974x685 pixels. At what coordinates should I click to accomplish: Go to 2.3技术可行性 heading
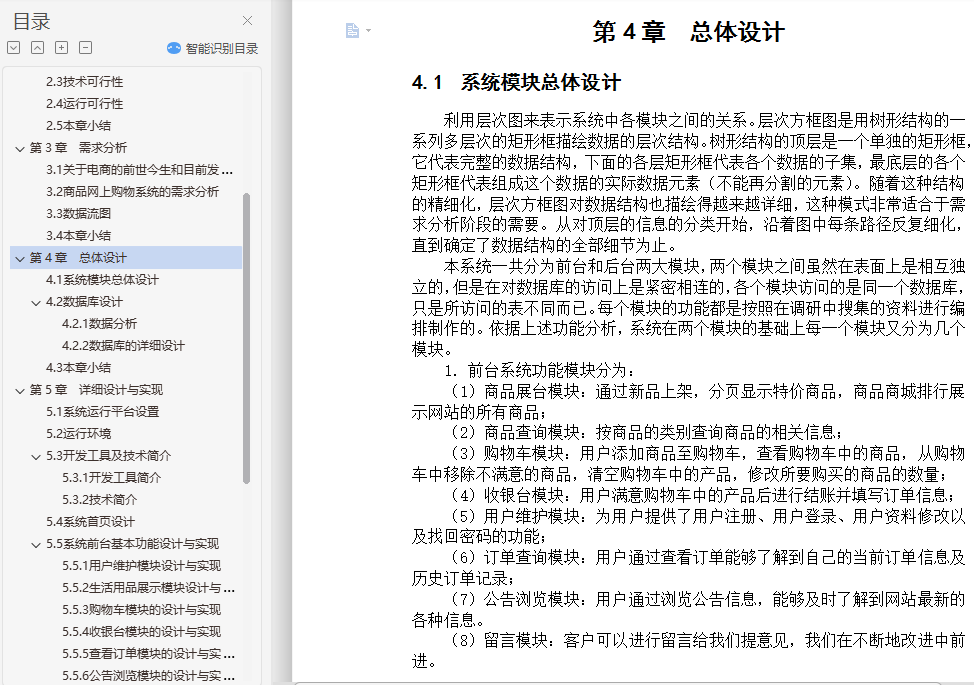84,81
